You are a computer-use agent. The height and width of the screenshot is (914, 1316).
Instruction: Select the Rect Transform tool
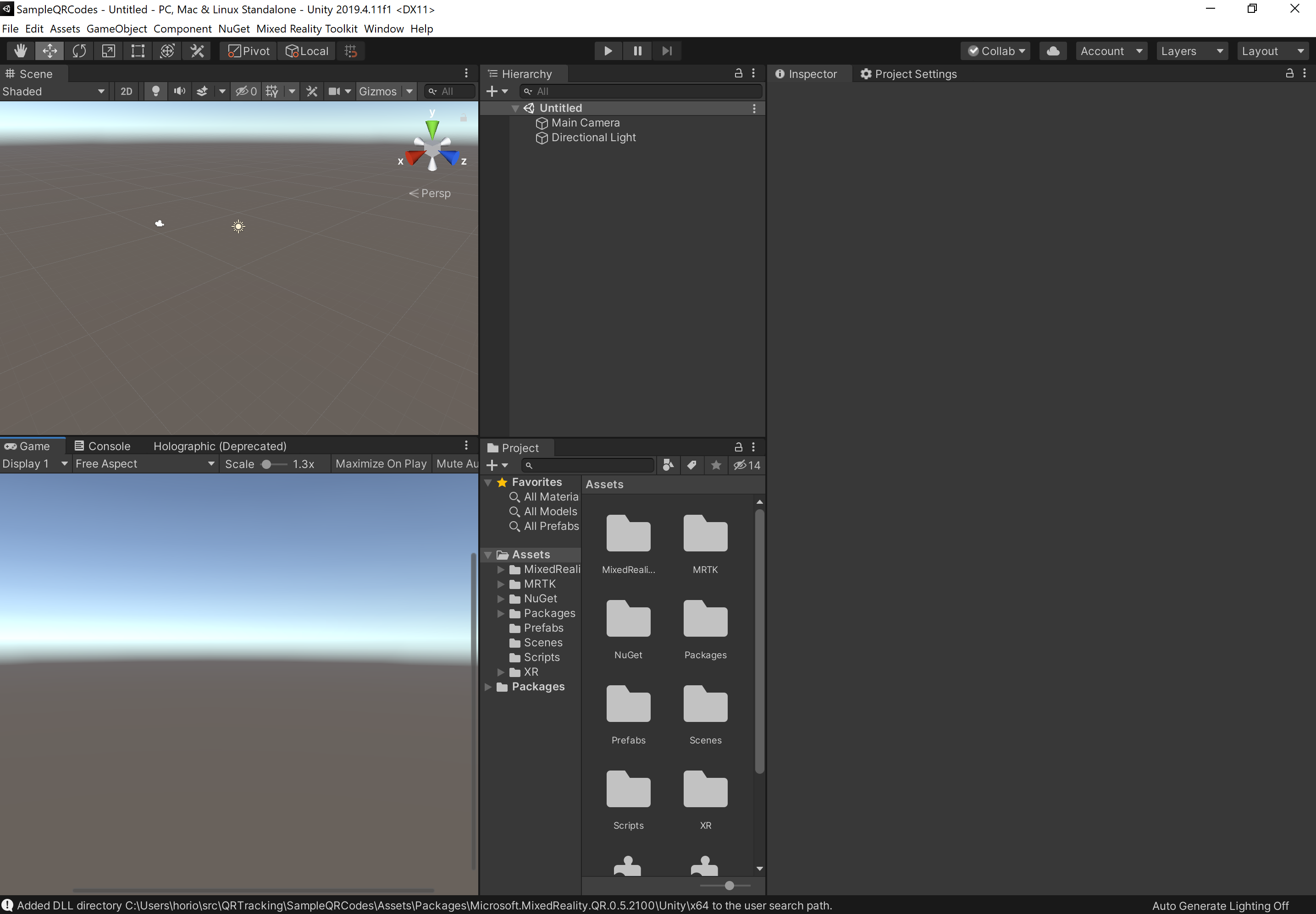pos(138,51)
